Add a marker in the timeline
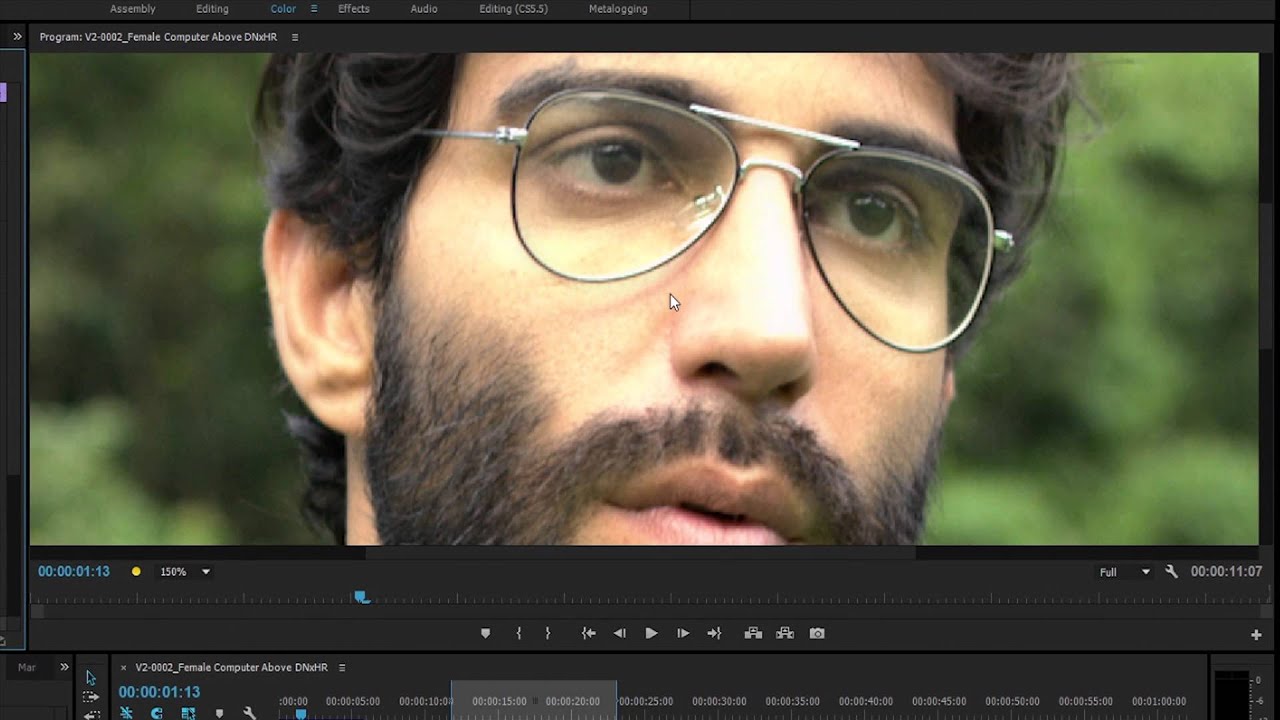This screenshot has height=720, width=1280. coord(219,713)
